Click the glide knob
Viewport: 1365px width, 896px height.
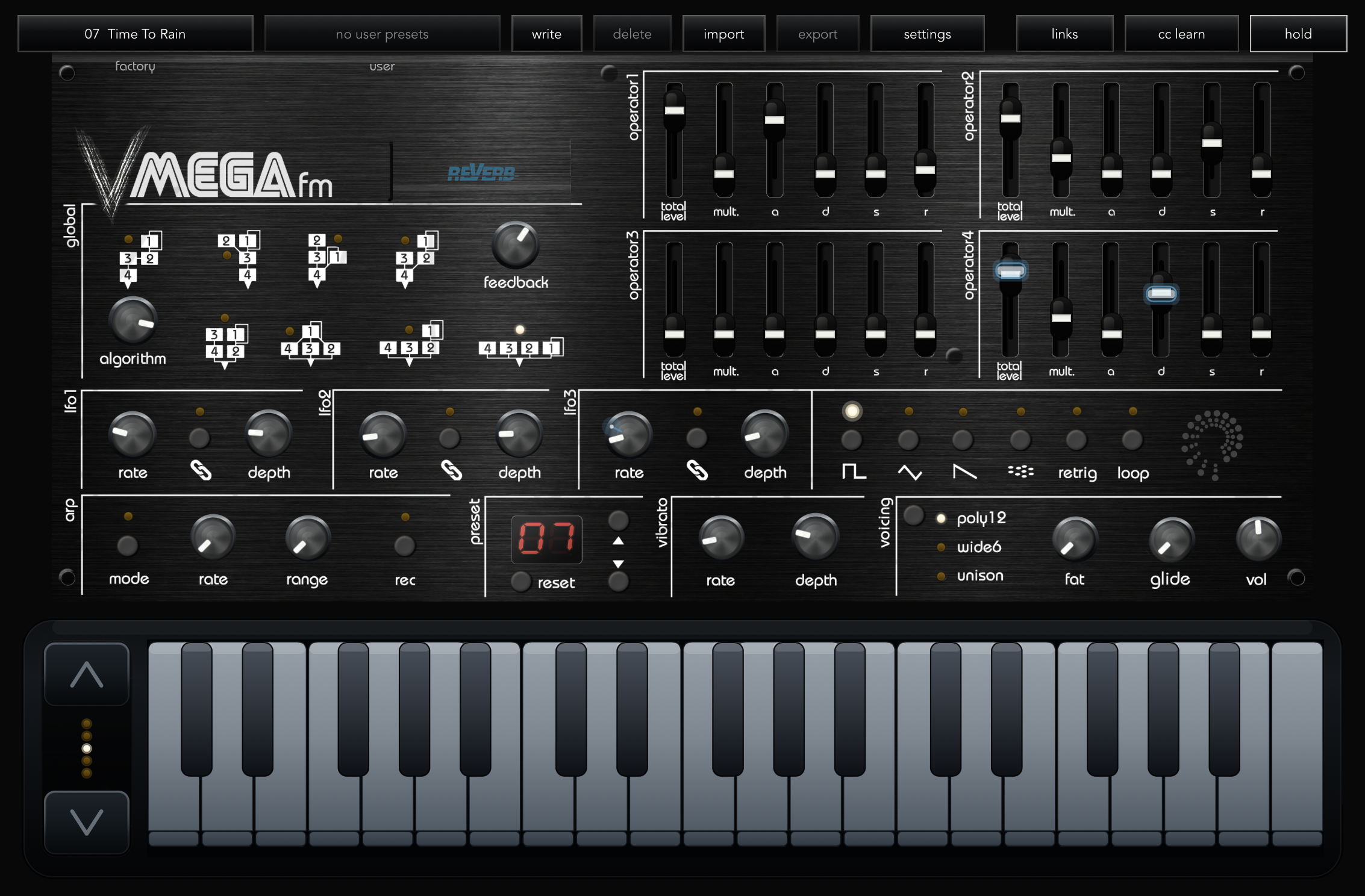pos(1172,540)
